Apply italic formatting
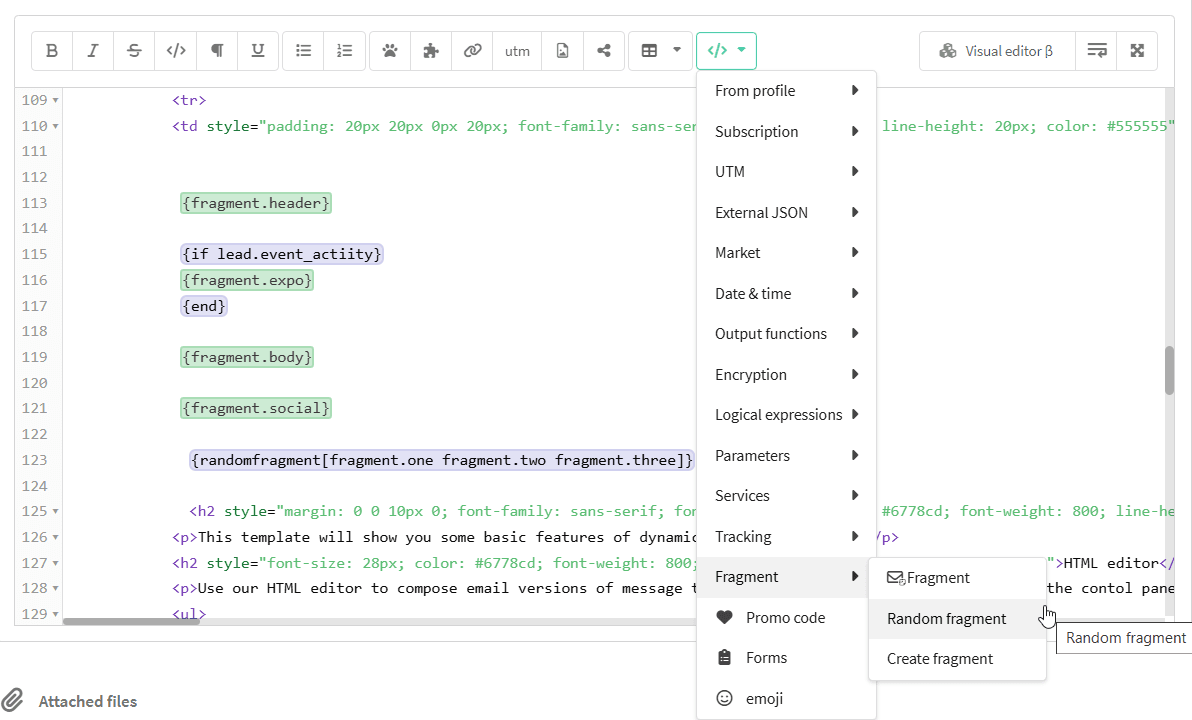Image resolution: width=1192 pixels, height=720 pixels. coord(93,51)
